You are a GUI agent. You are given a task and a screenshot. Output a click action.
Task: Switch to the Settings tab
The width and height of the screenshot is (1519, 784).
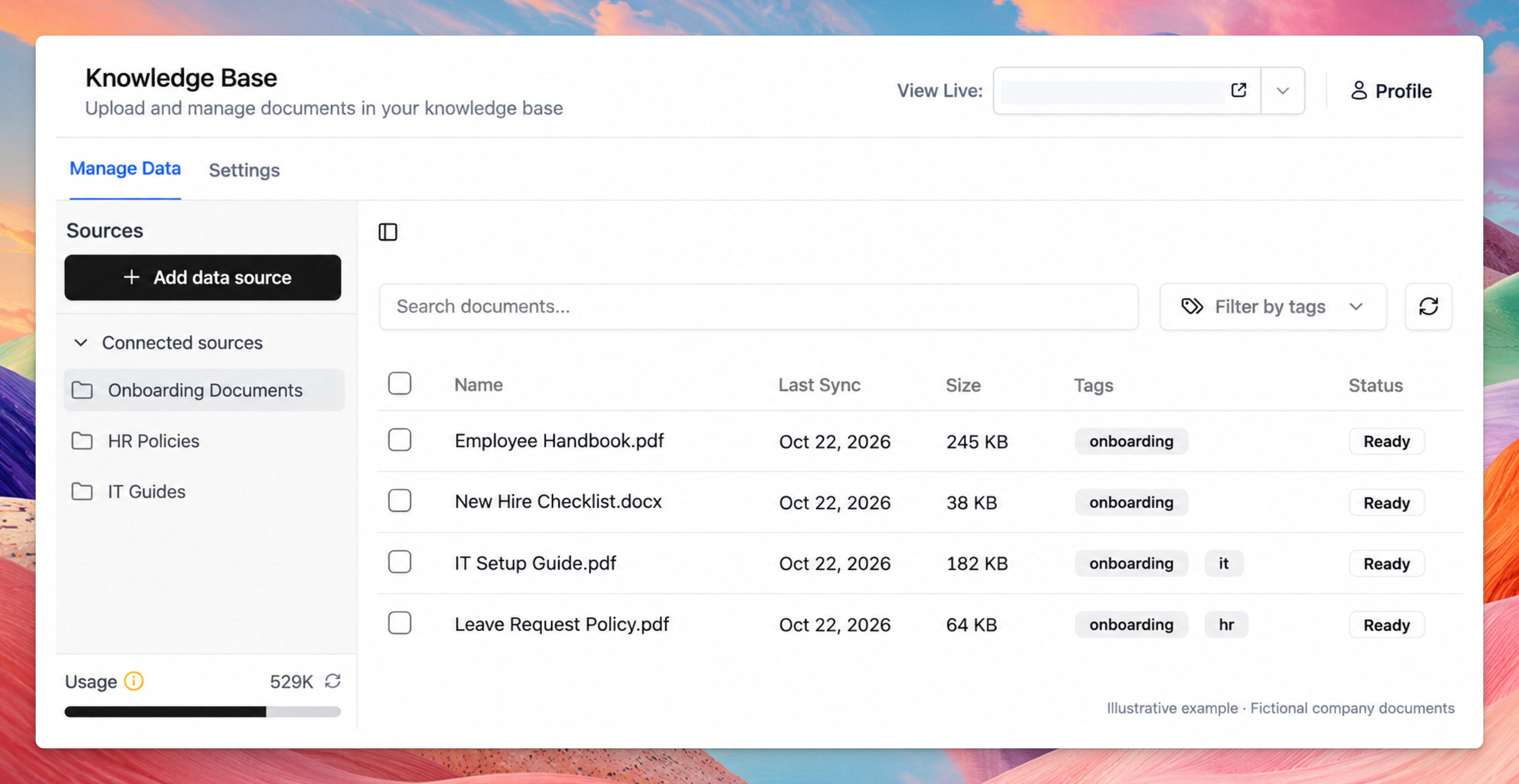(244, 170)
